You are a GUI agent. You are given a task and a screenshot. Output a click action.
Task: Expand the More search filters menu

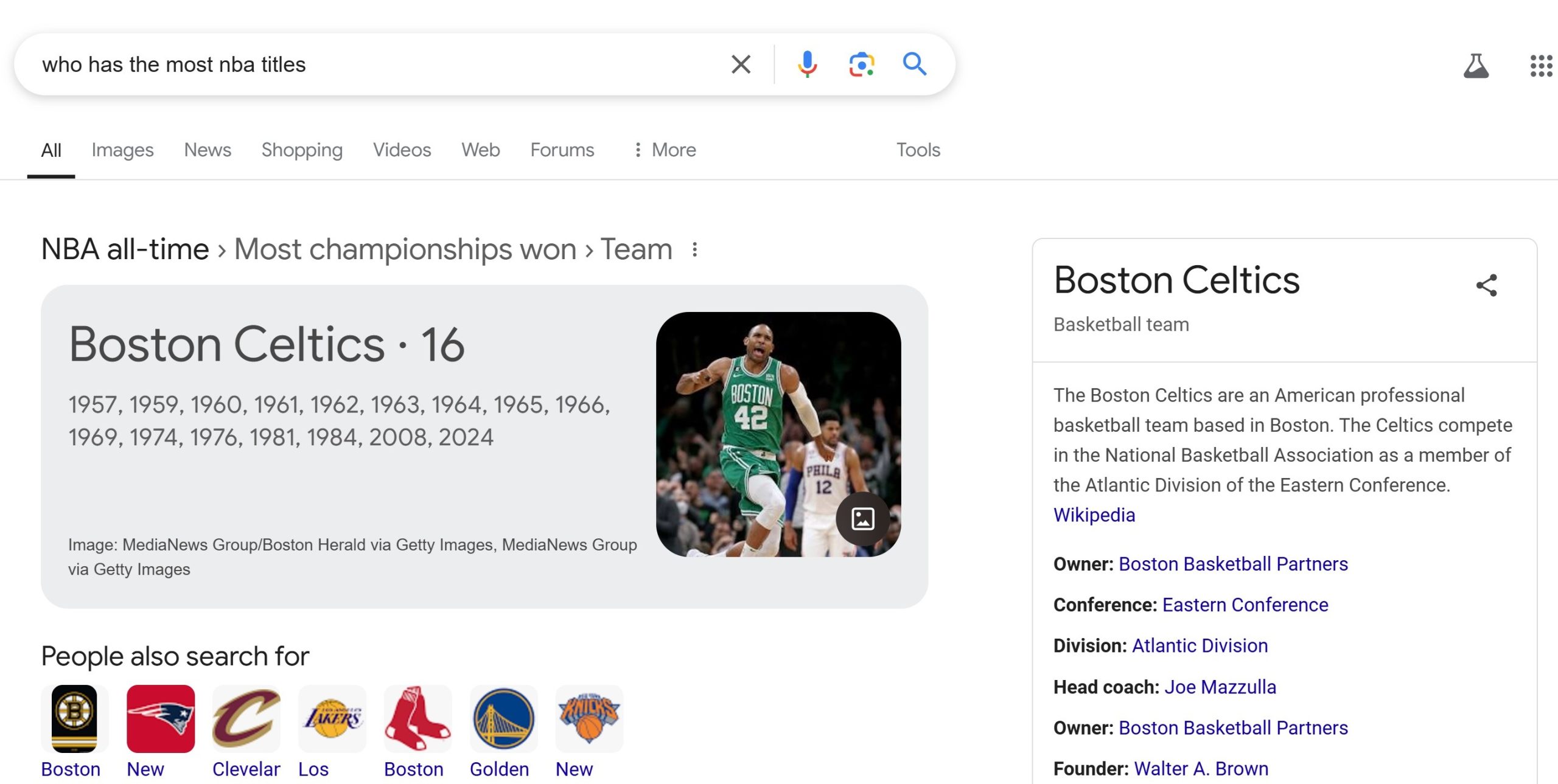665,150
